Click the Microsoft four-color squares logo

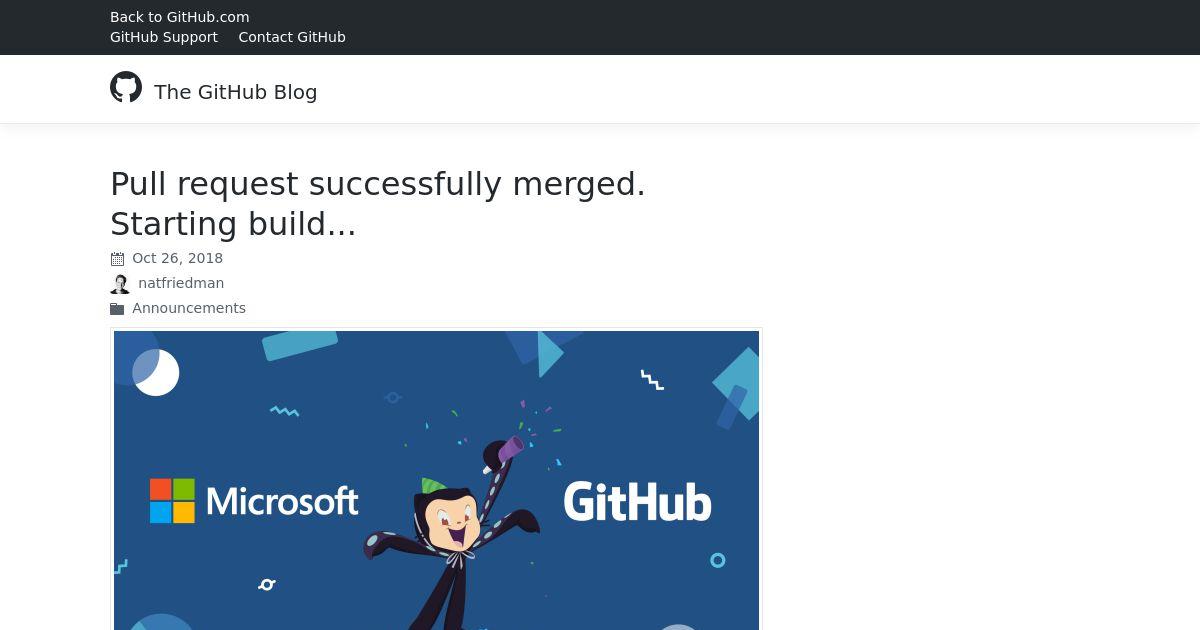(x=172, y=501)
